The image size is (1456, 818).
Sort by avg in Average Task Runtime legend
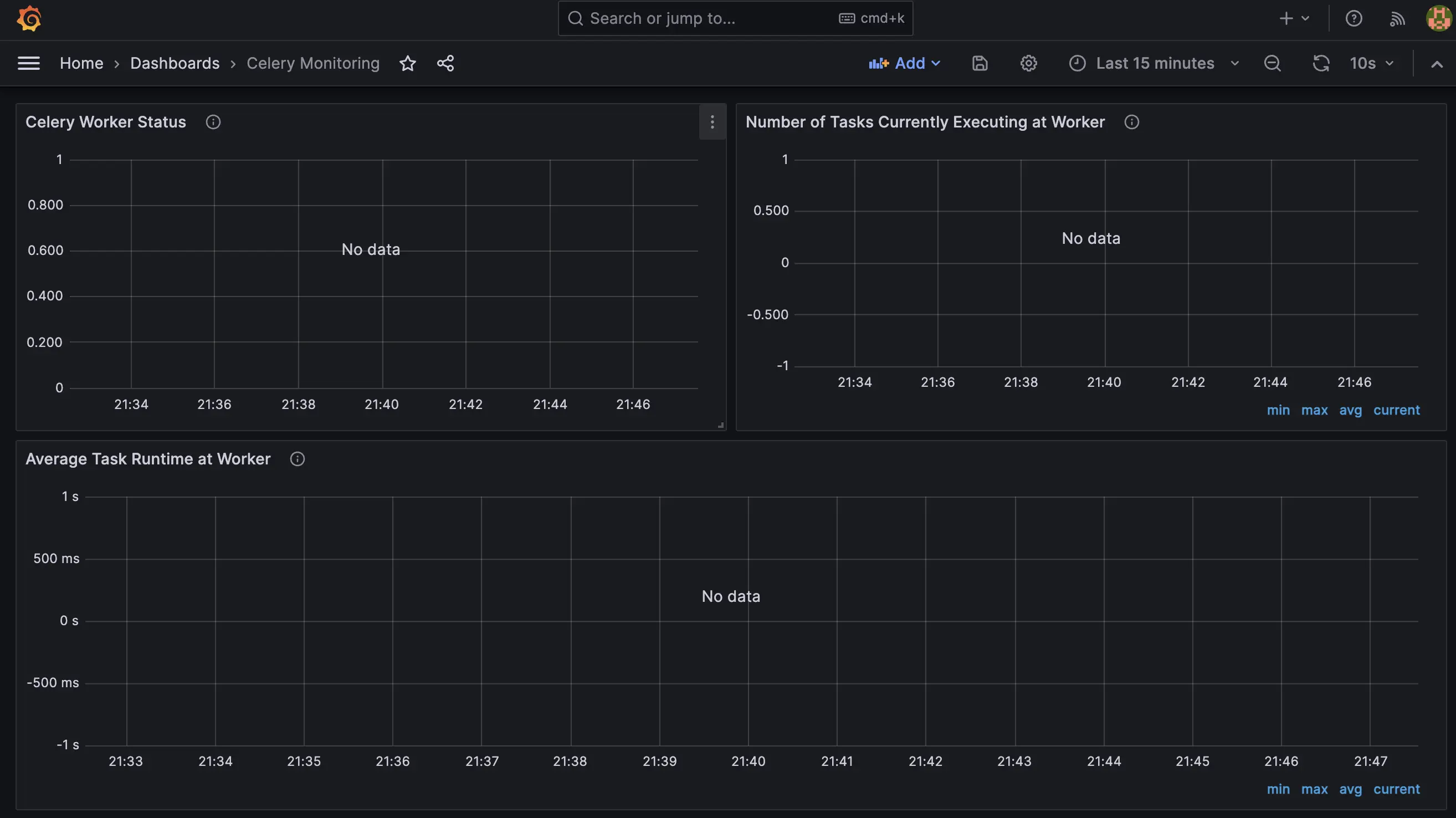tap(1350, 789)
